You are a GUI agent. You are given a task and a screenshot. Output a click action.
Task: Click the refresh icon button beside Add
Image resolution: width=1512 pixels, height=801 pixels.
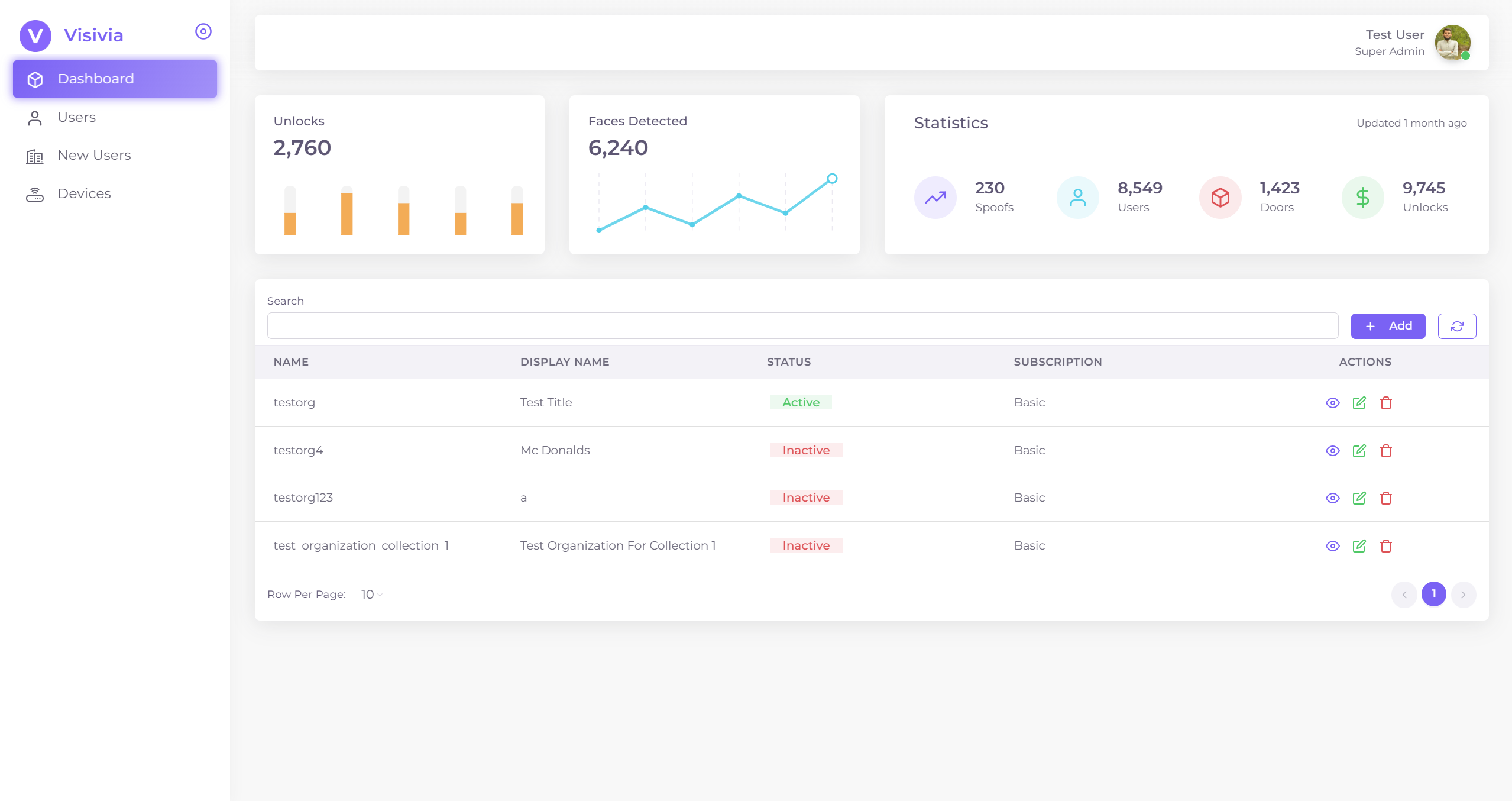pos(1456,326)
